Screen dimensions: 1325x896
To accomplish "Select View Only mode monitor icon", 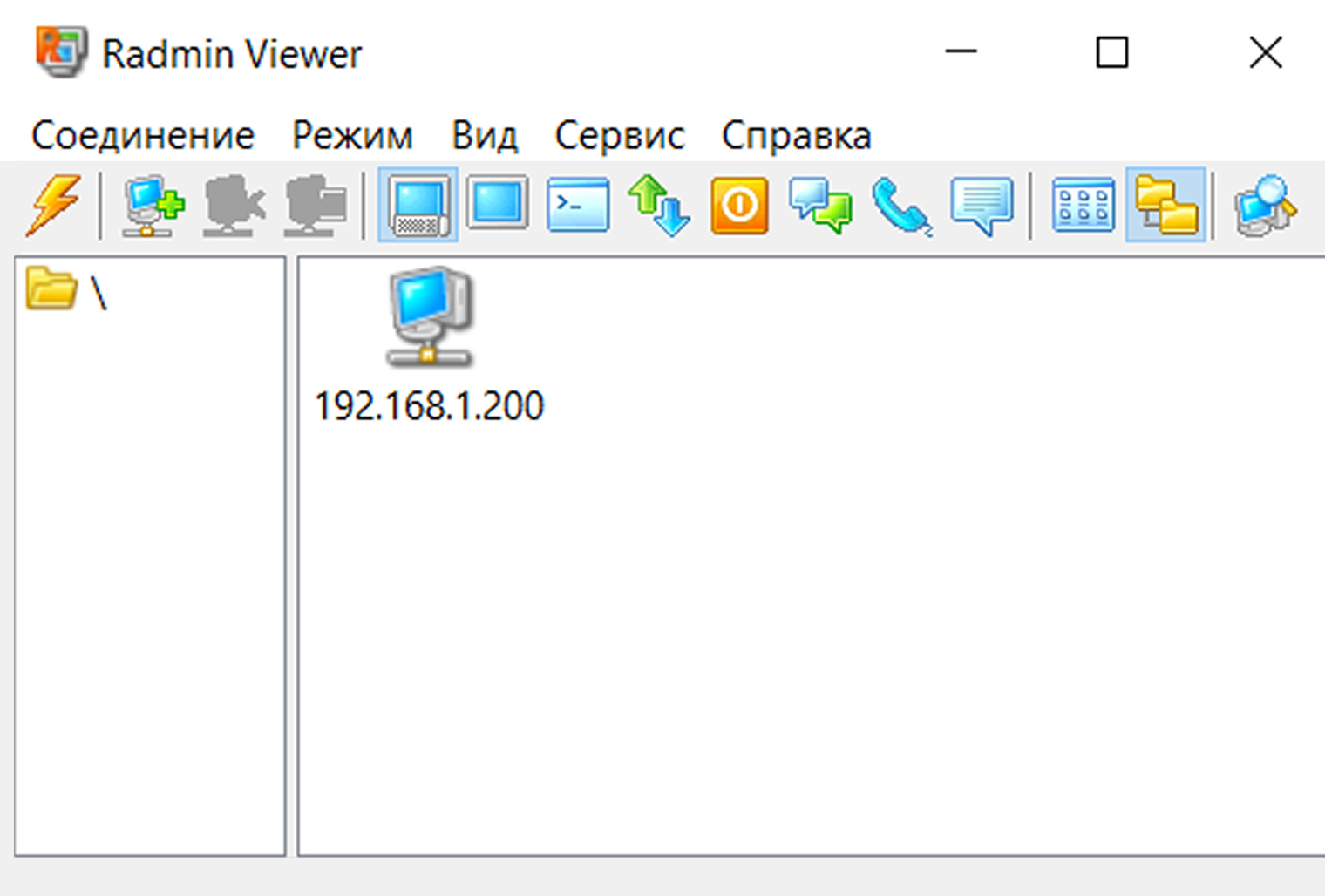I will (498, 204).
